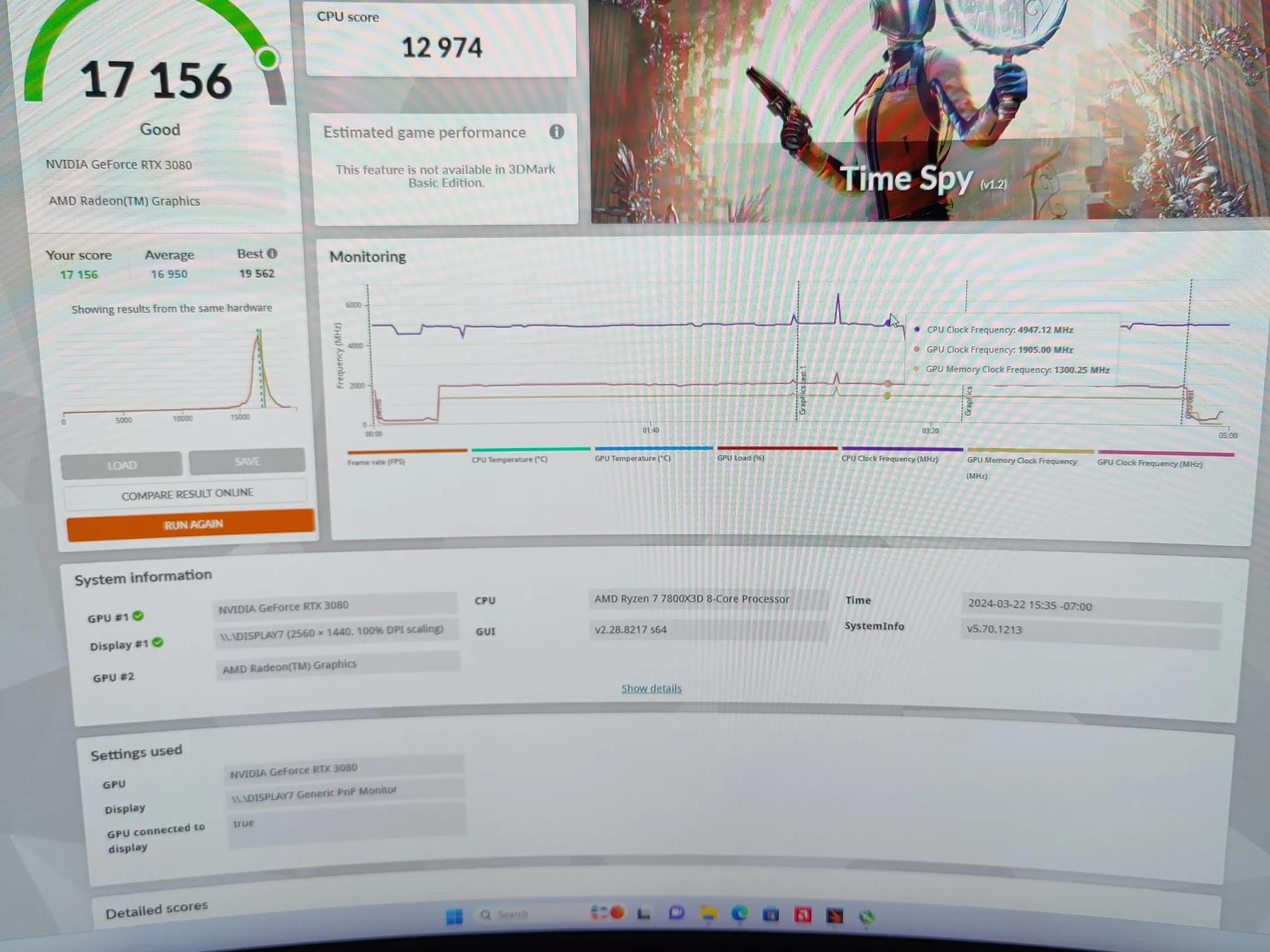The image size is (1270, 952).
Task: Click the Graphics test 1 chart marker
Action: [x=802, y=390]
